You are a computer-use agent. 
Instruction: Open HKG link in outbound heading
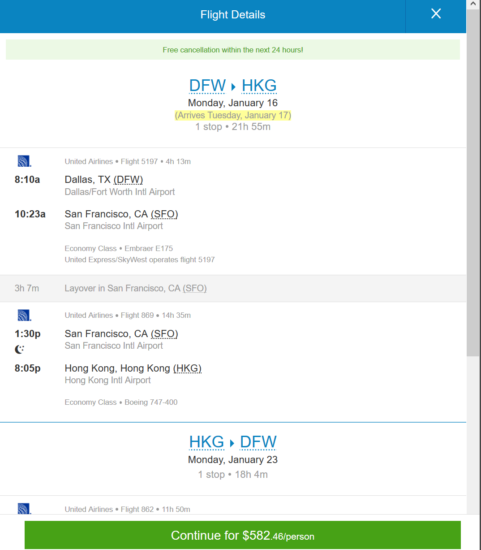coord(259,86)
